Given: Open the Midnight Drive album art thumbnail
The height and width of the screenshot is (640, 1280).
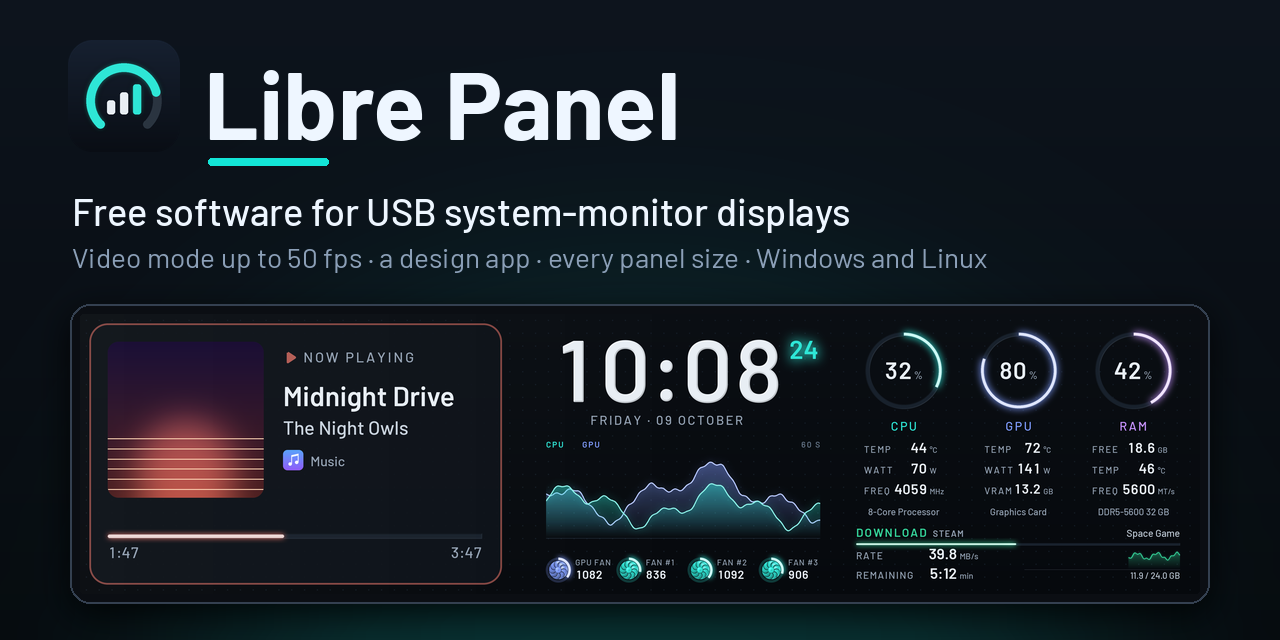Looking at the screenshot, I should (186, 419).
